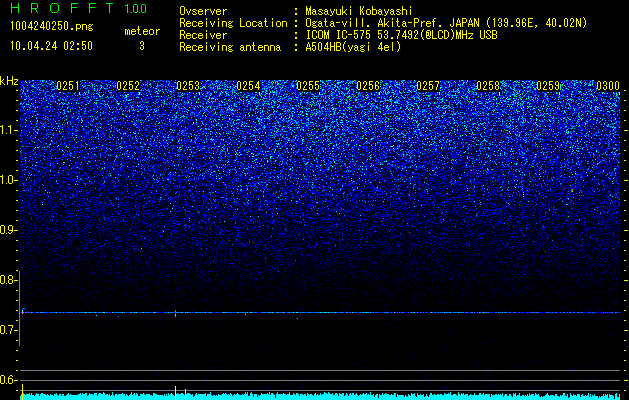
Task: Click the 0256 time marker
Action: [368, 86]
